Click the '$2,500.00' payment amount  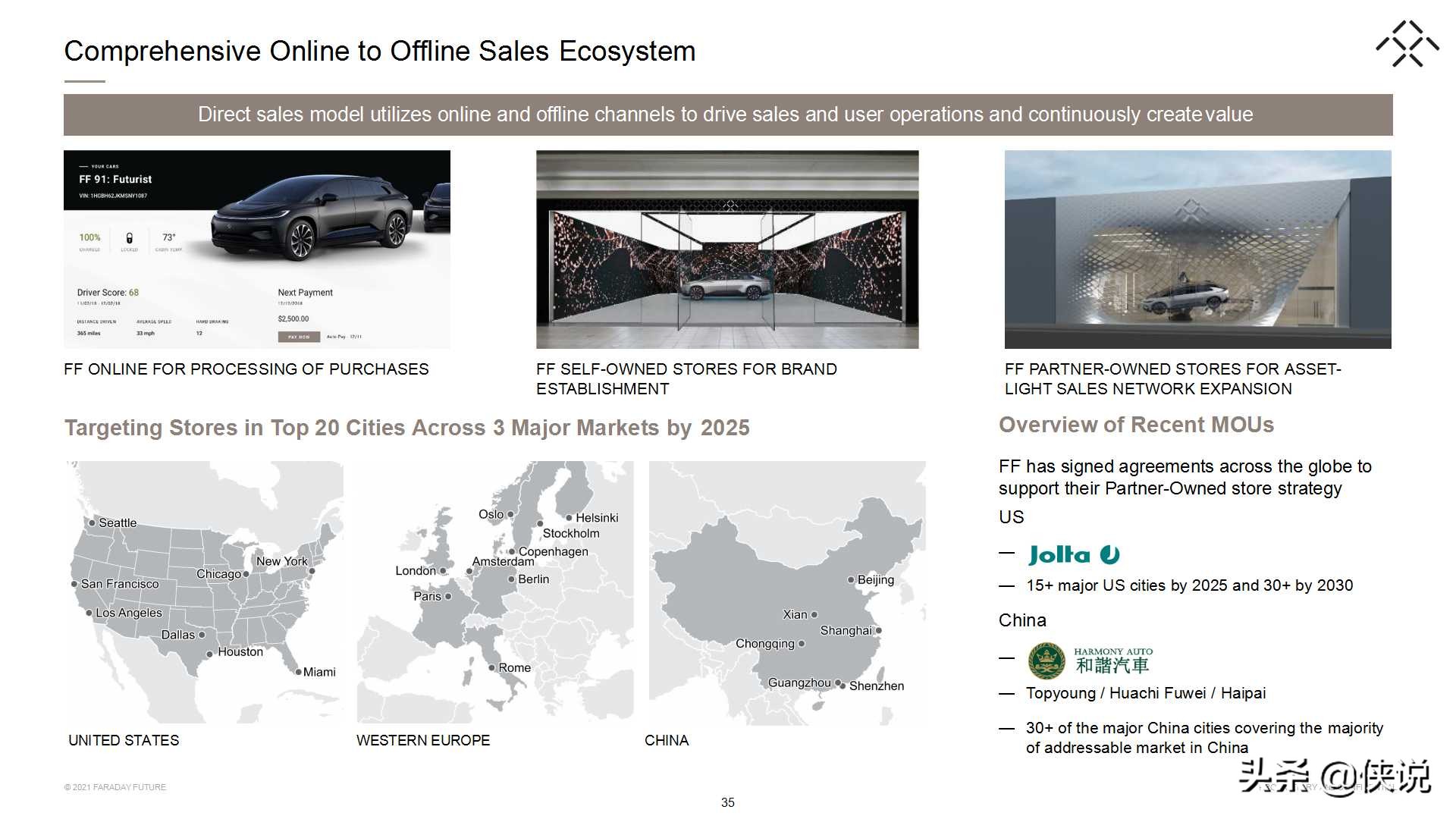coord(293,319)
